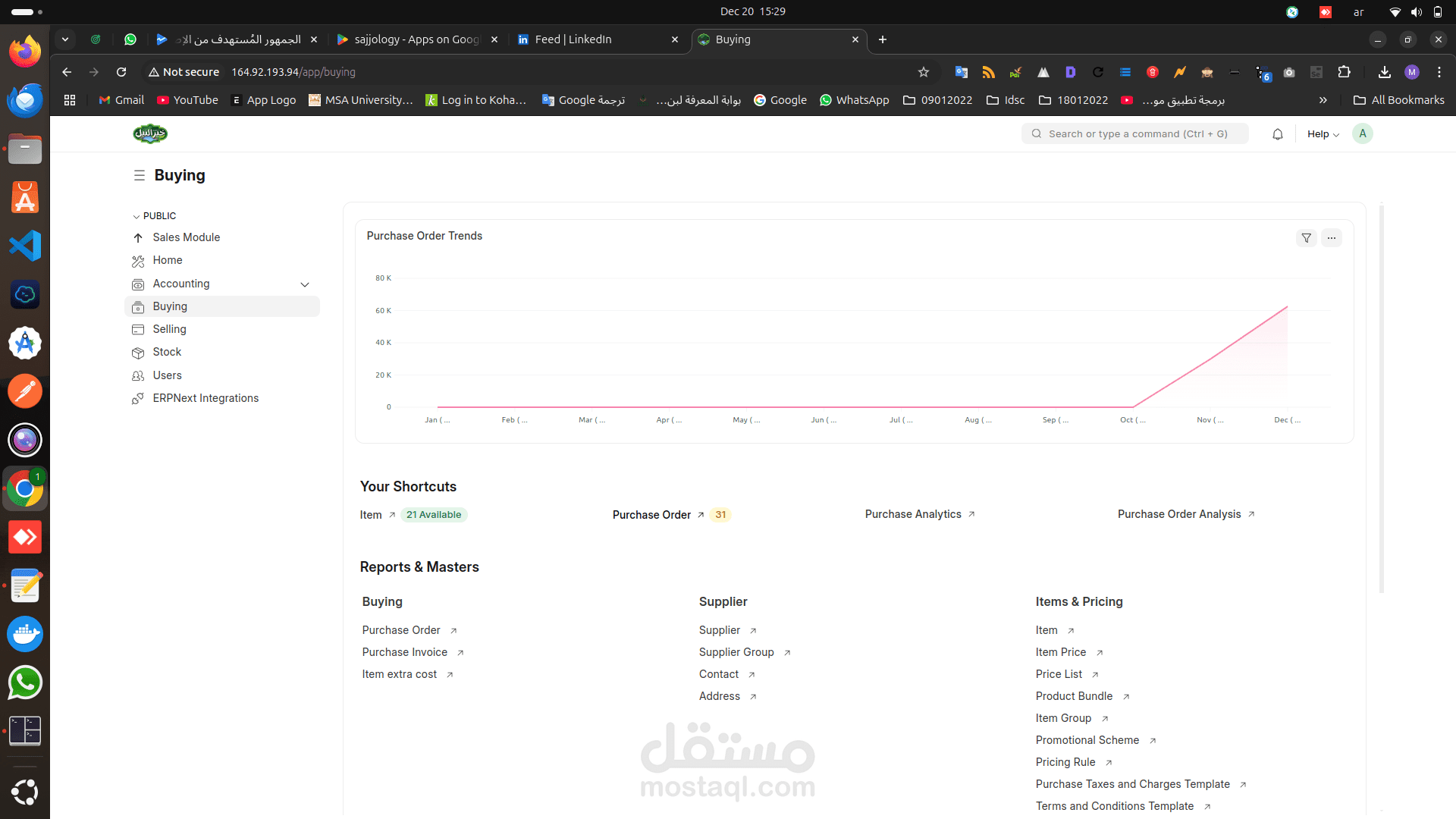Open the Purchase Order shortcut
Screen dimensions: 1456x819
(651, 515)
